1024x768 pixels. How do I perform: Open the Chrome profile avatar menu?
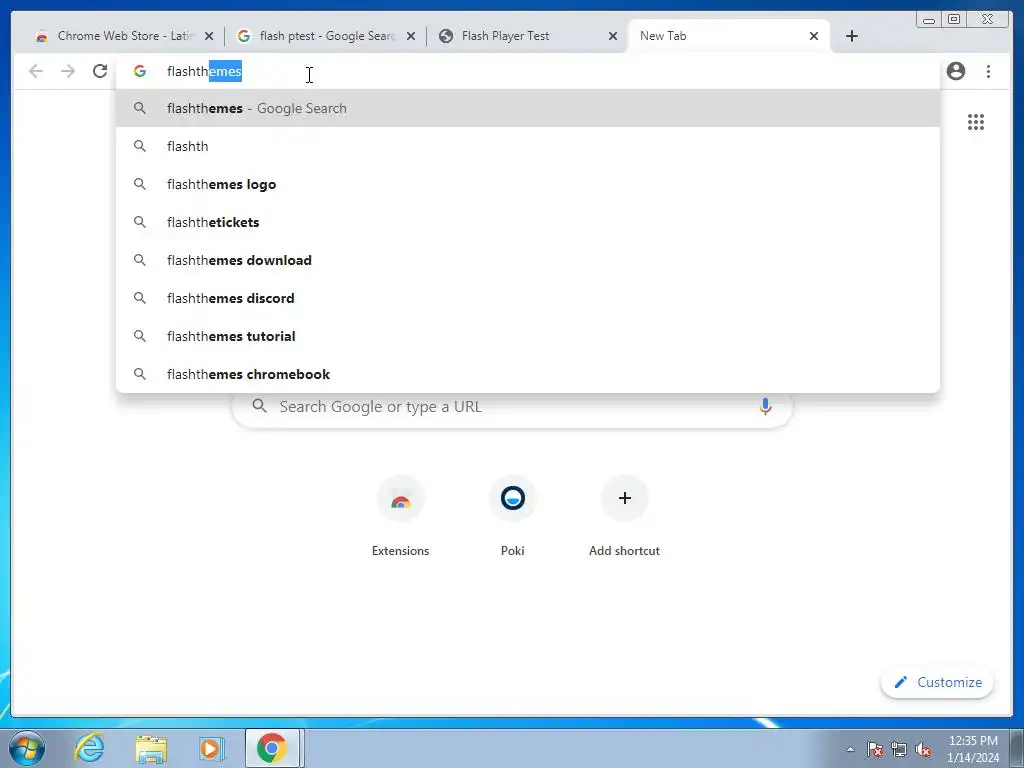[956, 71]
